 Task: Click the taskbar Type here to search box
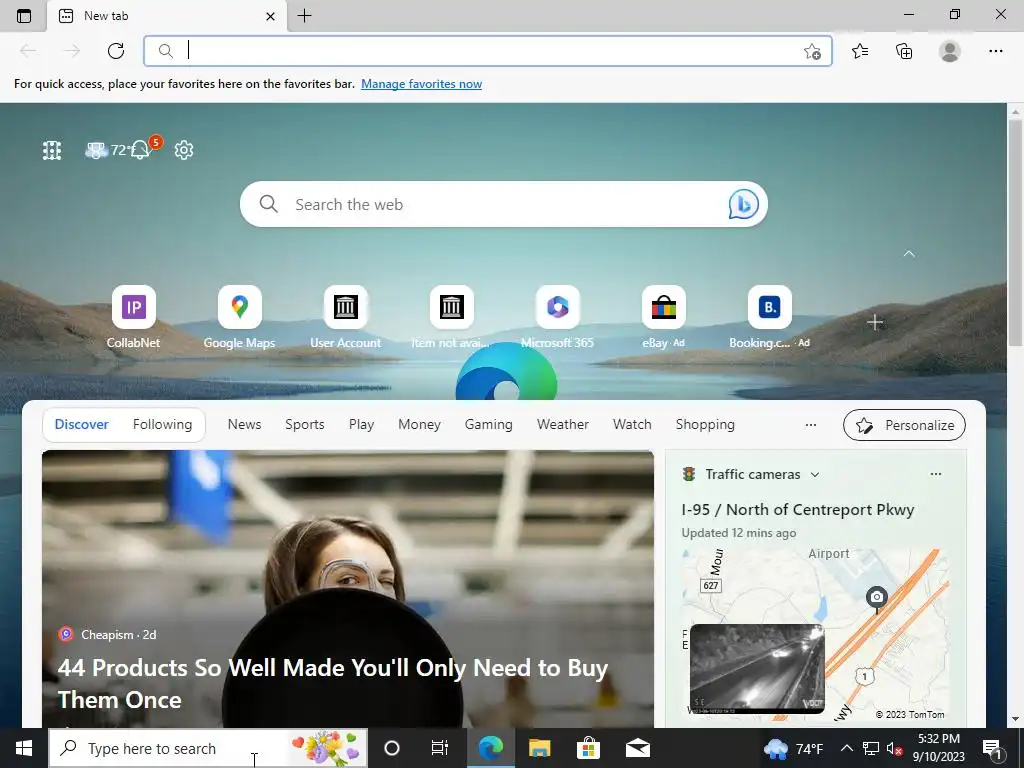click(208, 748)
